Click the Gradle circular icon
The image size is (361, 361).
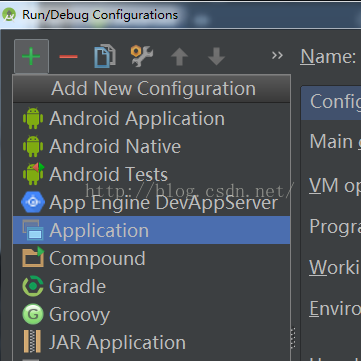point(33,286)
